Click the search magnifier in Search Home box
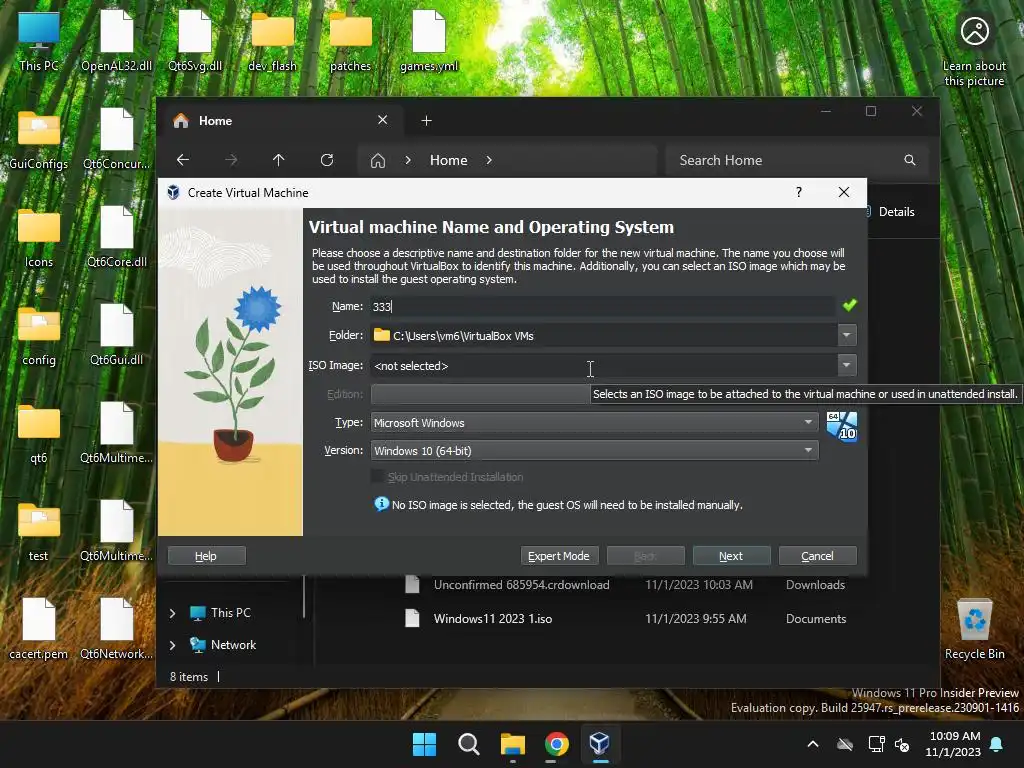Image resolution: width=1024 pixels, height=768 pixels. click(910, 160)
